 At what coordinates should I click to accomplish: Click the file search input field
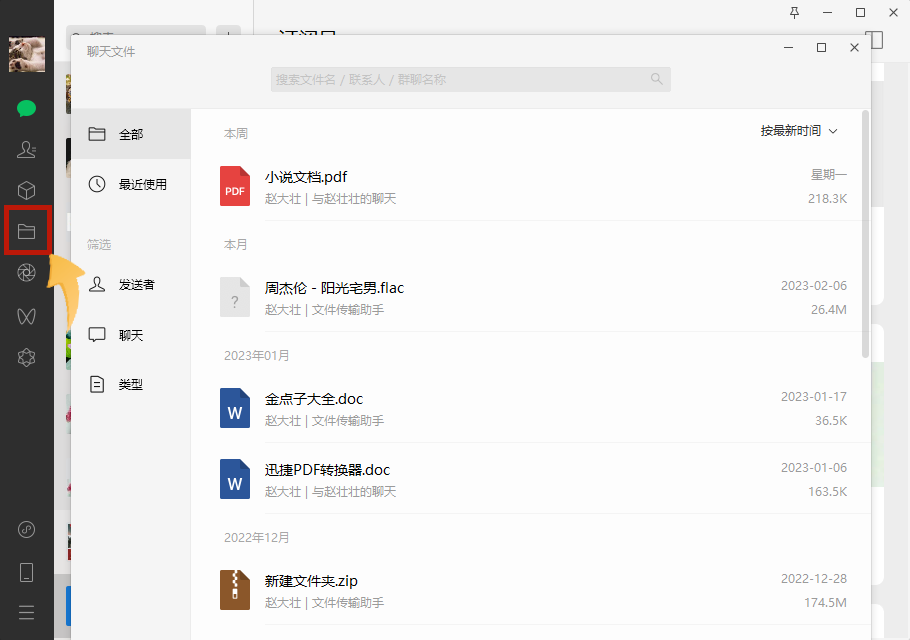point(471,79)
